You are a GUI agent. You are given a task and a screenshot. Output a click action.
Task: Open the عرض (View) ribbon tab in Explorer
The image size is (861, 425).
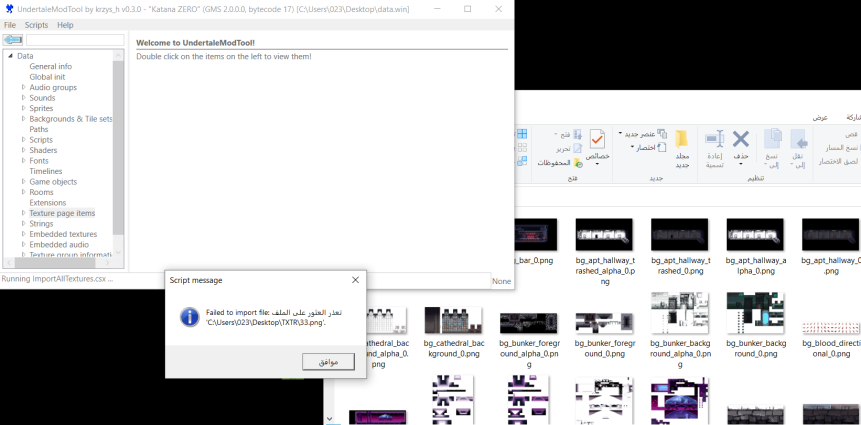(x=820, y=118)
